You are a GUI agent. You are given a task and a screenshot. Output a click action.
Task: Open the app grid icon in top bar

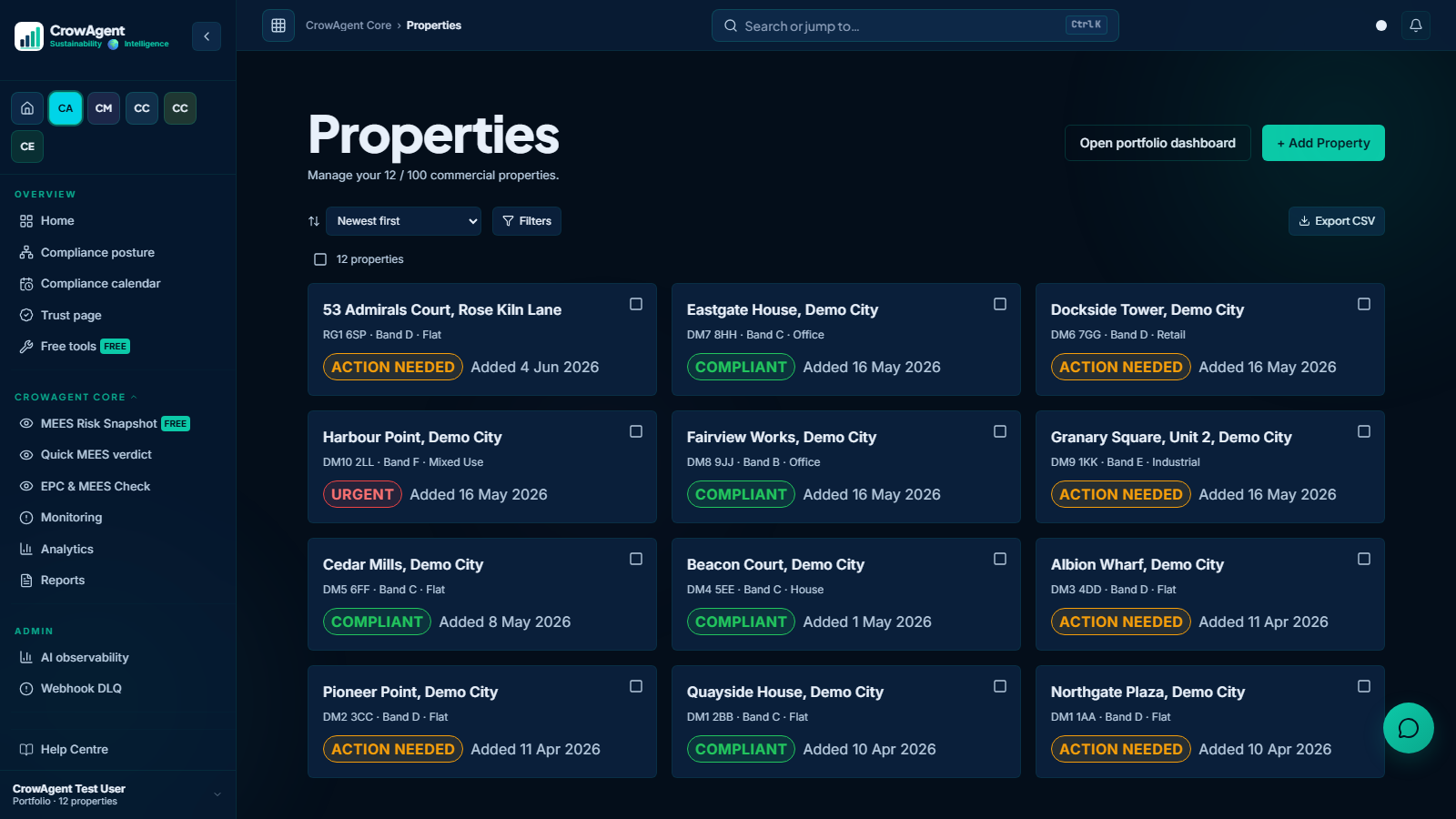click(x=278, y=25)
